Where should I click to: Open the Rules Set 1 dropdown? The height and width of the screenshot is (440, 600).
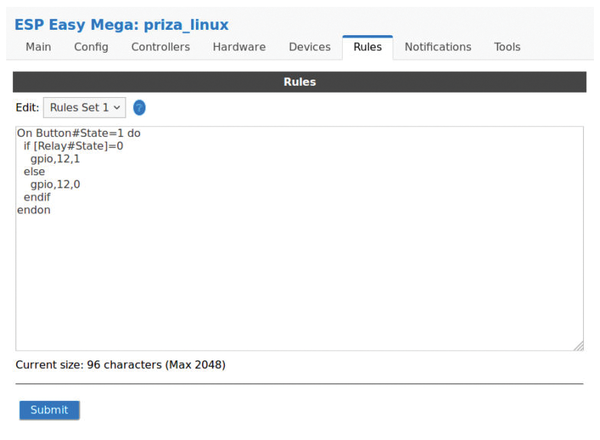tap(85, 108)
